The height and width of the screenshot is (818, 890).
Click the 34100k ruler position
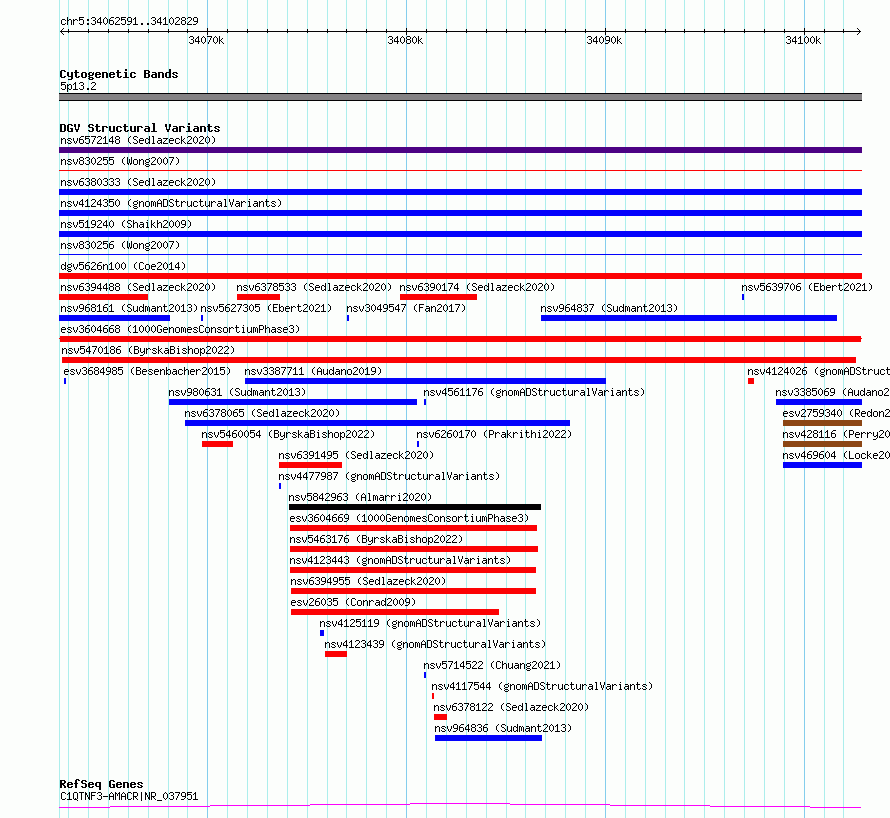(804, 40)
